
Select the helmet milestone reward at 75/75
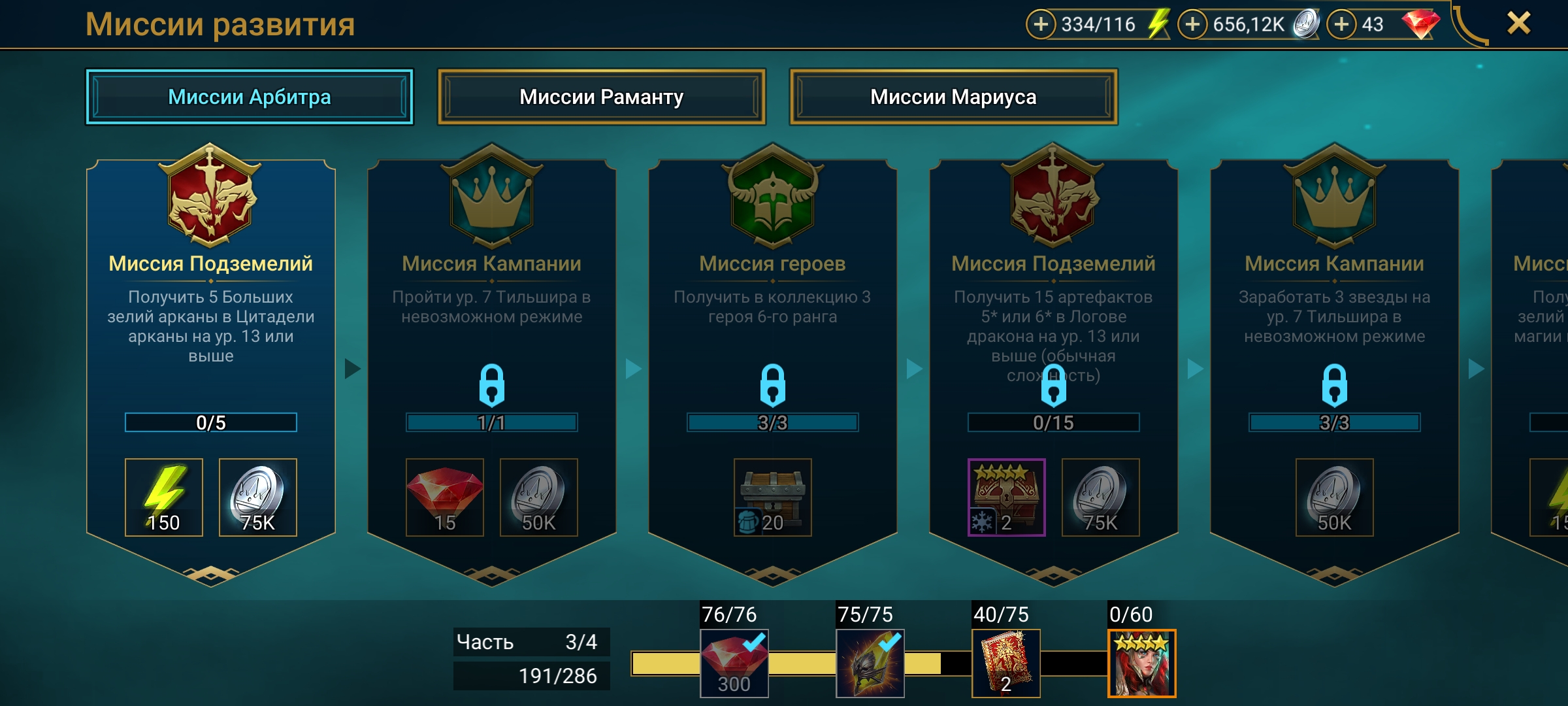pyautogui.click(x=870, y=664)
